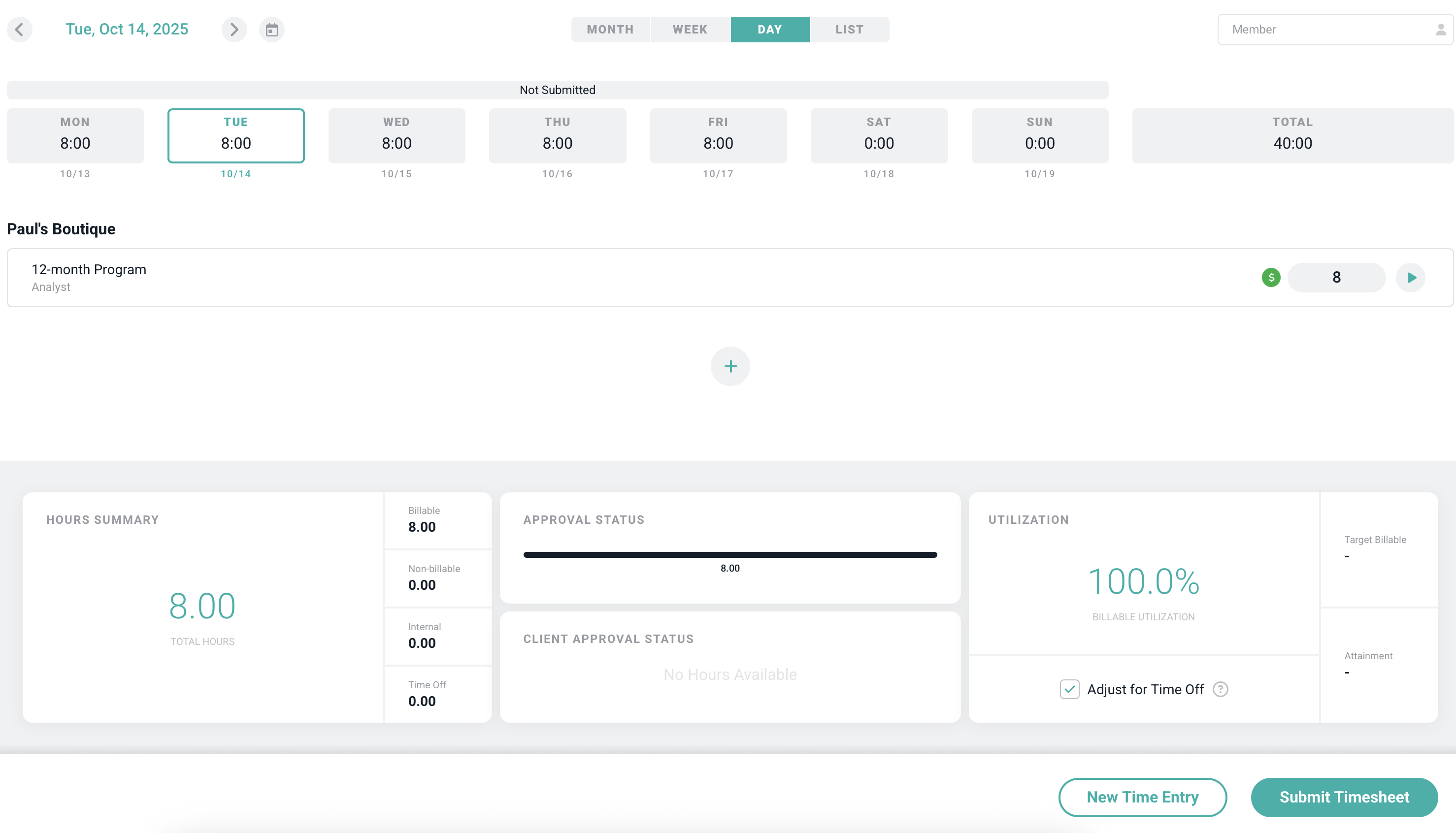Viewport: 1456px width, 833px height.
Task: Switch to the List view tab
Action: [849, 29]
